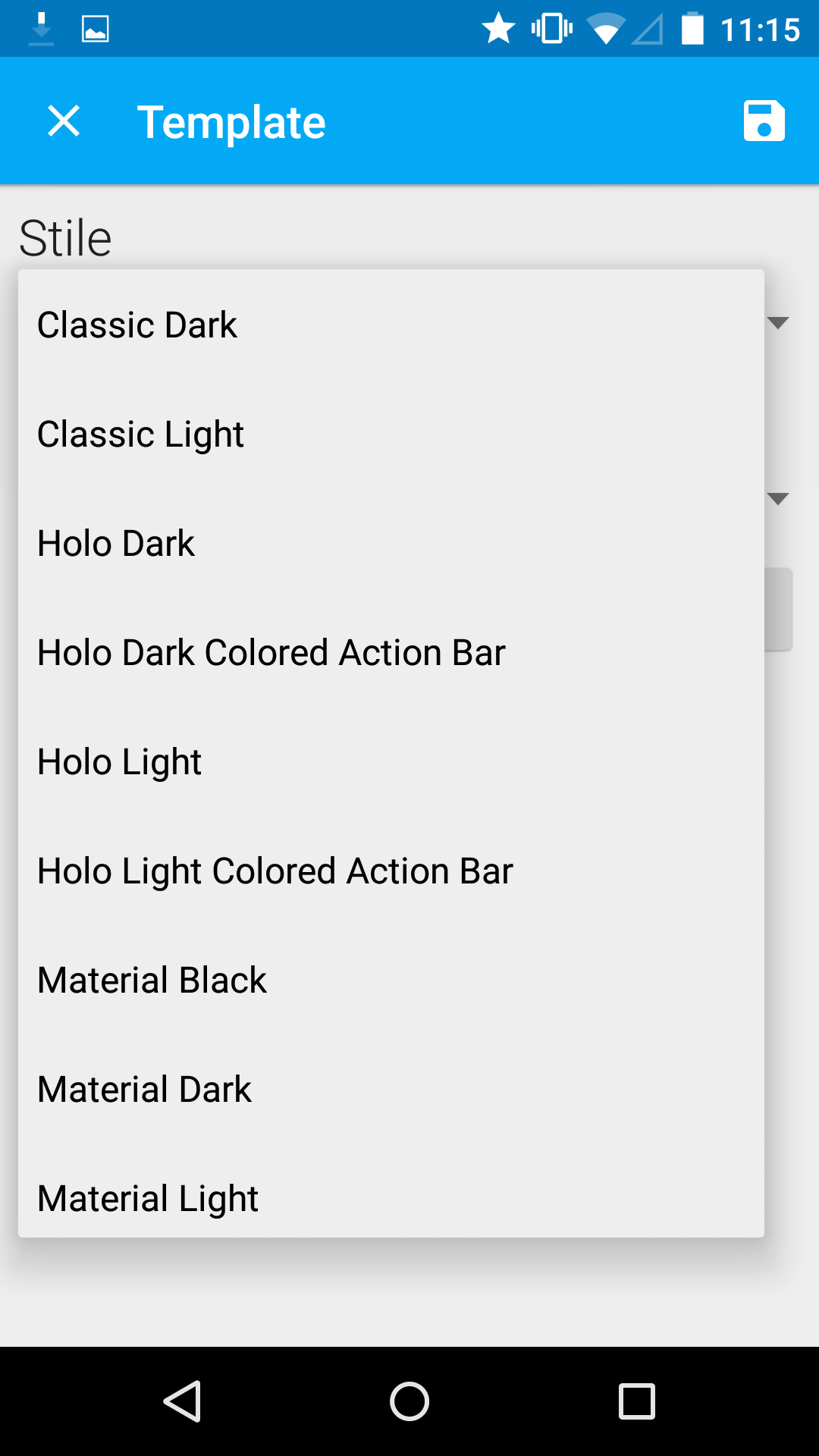Expand the first spinner arrow beside the list
Viewport: 819px width, 1456px height.
(778, 323)
